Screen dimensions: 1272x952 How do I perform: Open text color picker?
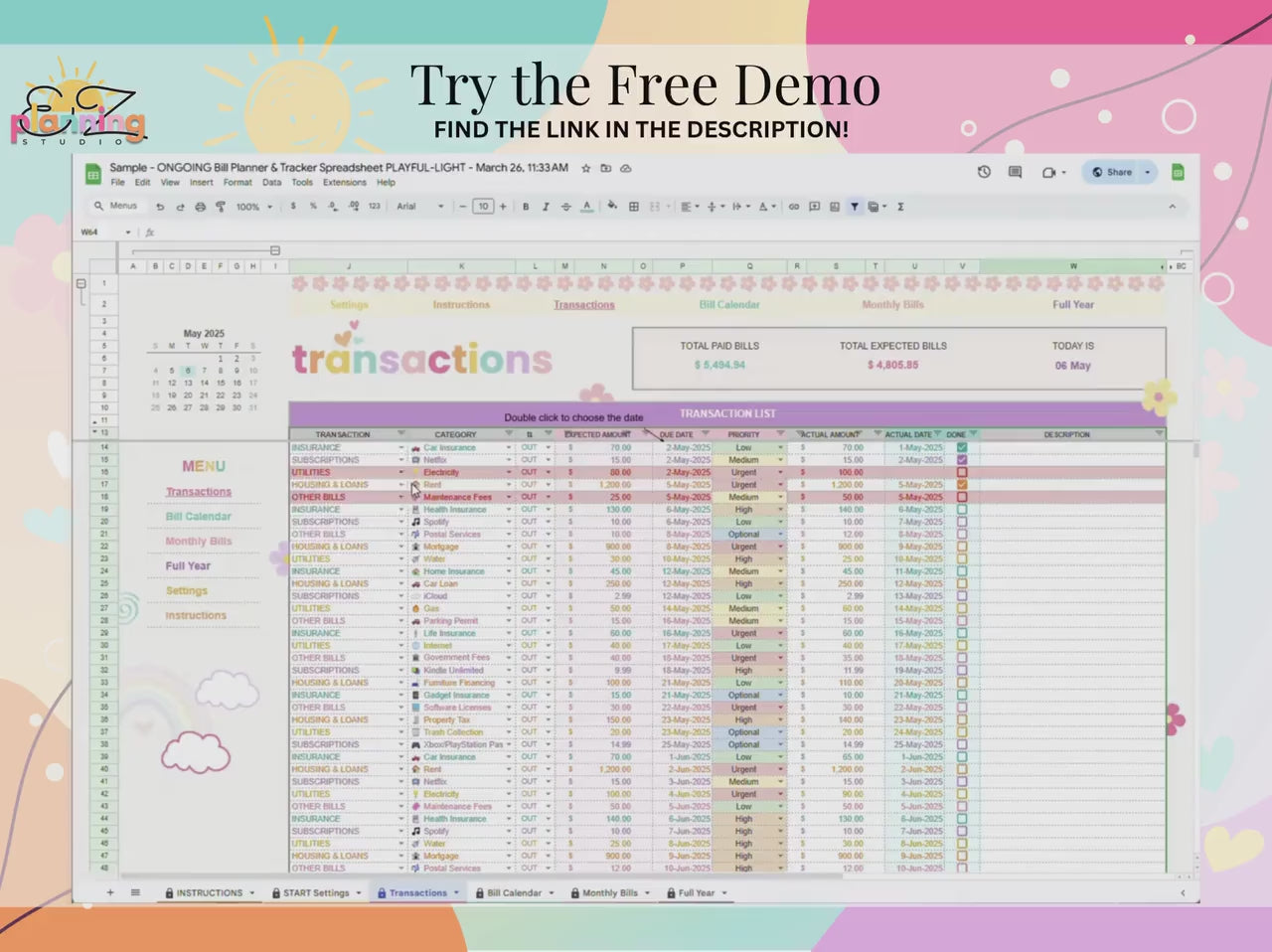(586, 207)
